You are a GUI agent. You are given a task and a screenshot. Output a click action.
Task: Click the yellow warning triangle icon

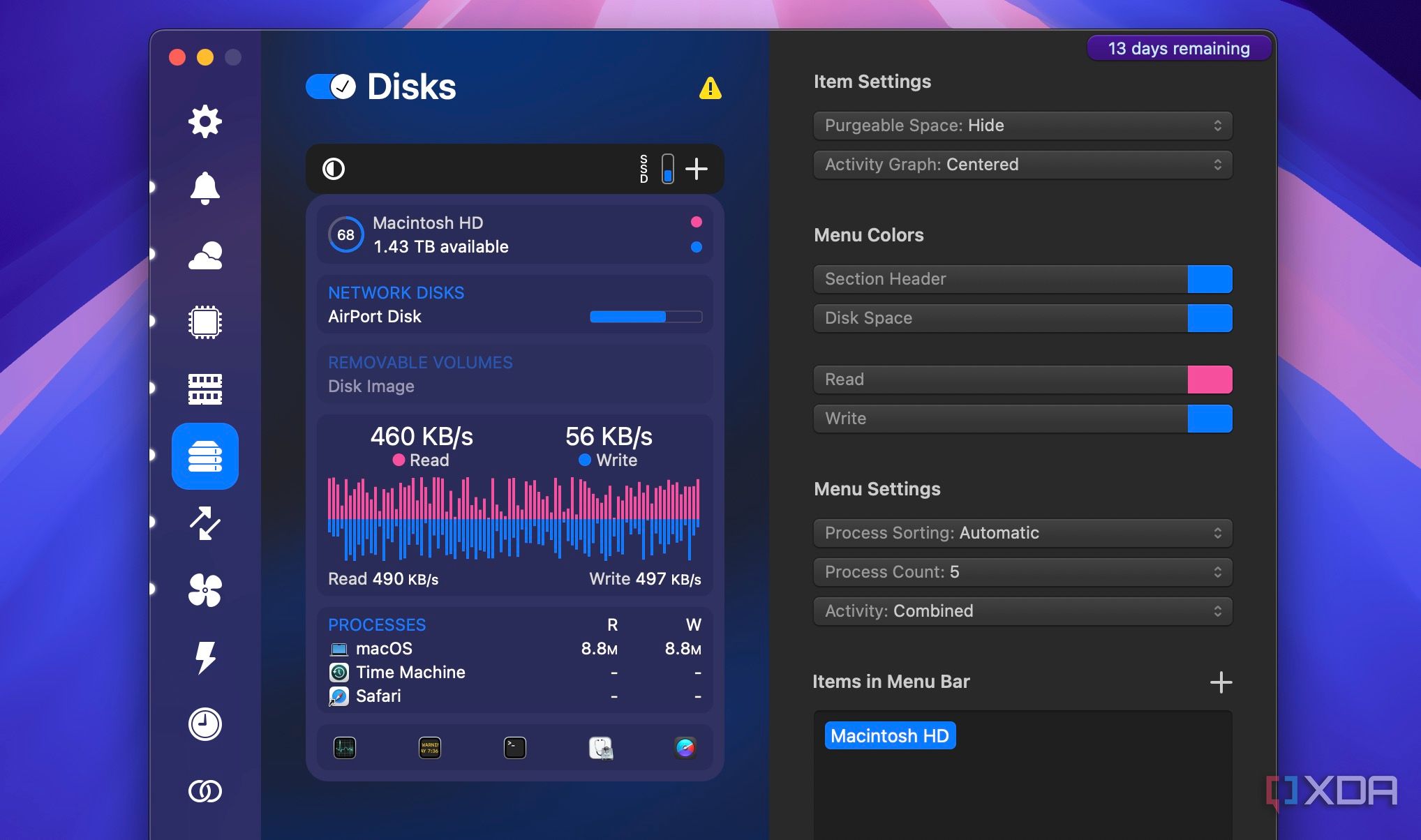tap(710, 88)
